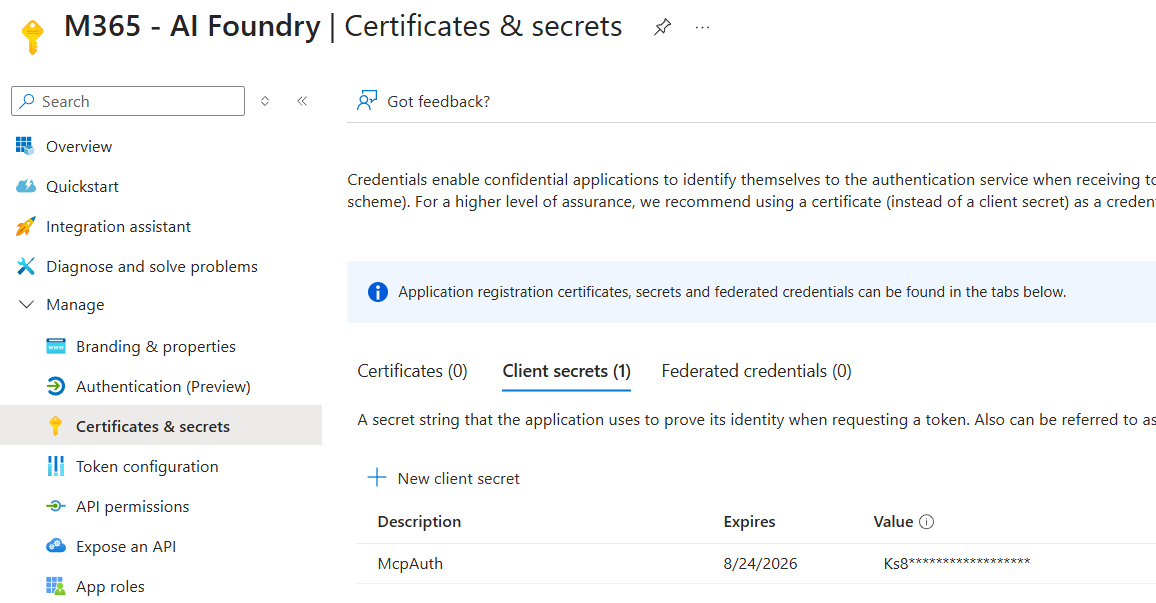
Task: Switch to the Certificates (0) tab
Action: (x=412, y=371)
